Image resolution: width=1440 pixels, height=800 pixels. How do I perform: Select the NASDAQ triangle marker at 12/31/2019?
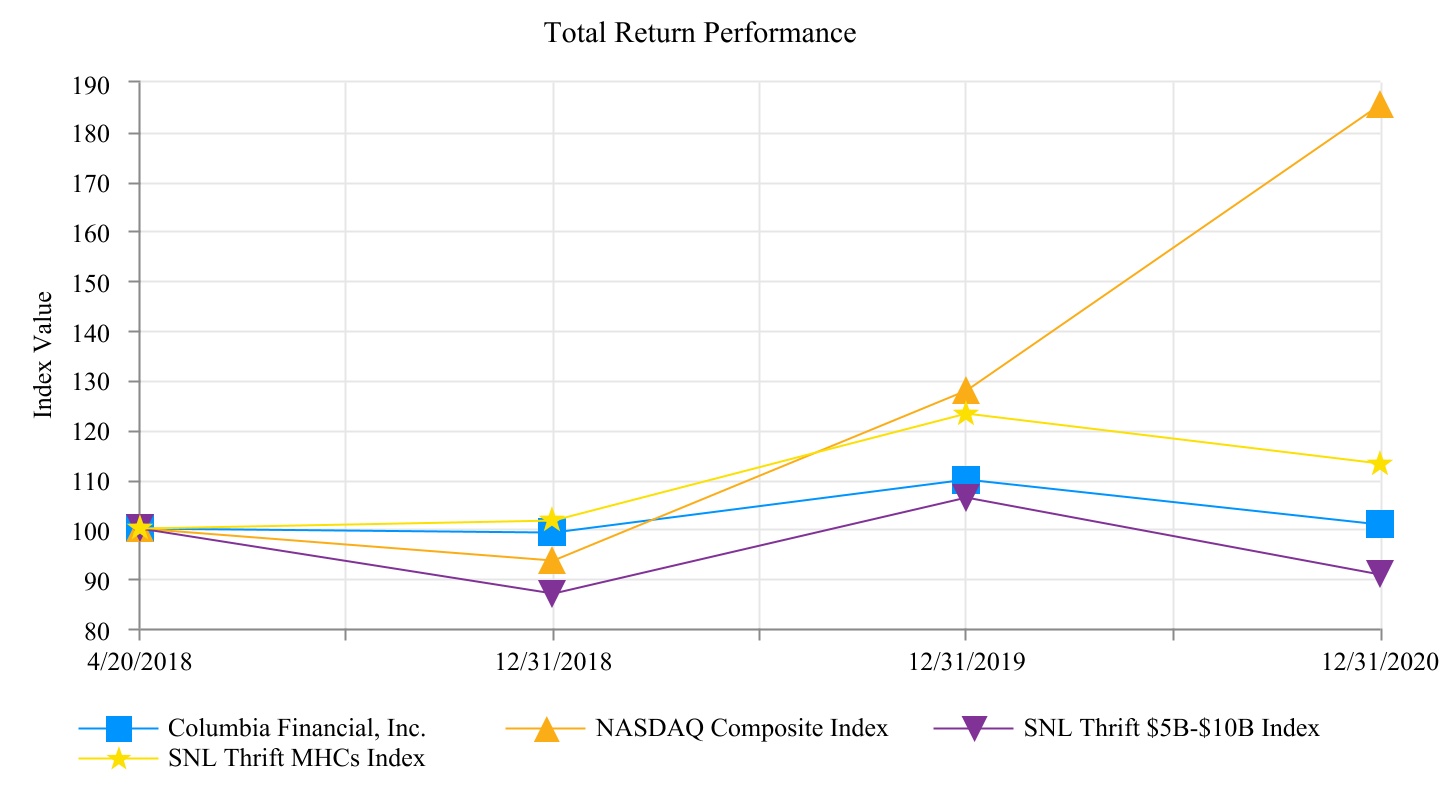pyautogui.click(x=966, y=389)
